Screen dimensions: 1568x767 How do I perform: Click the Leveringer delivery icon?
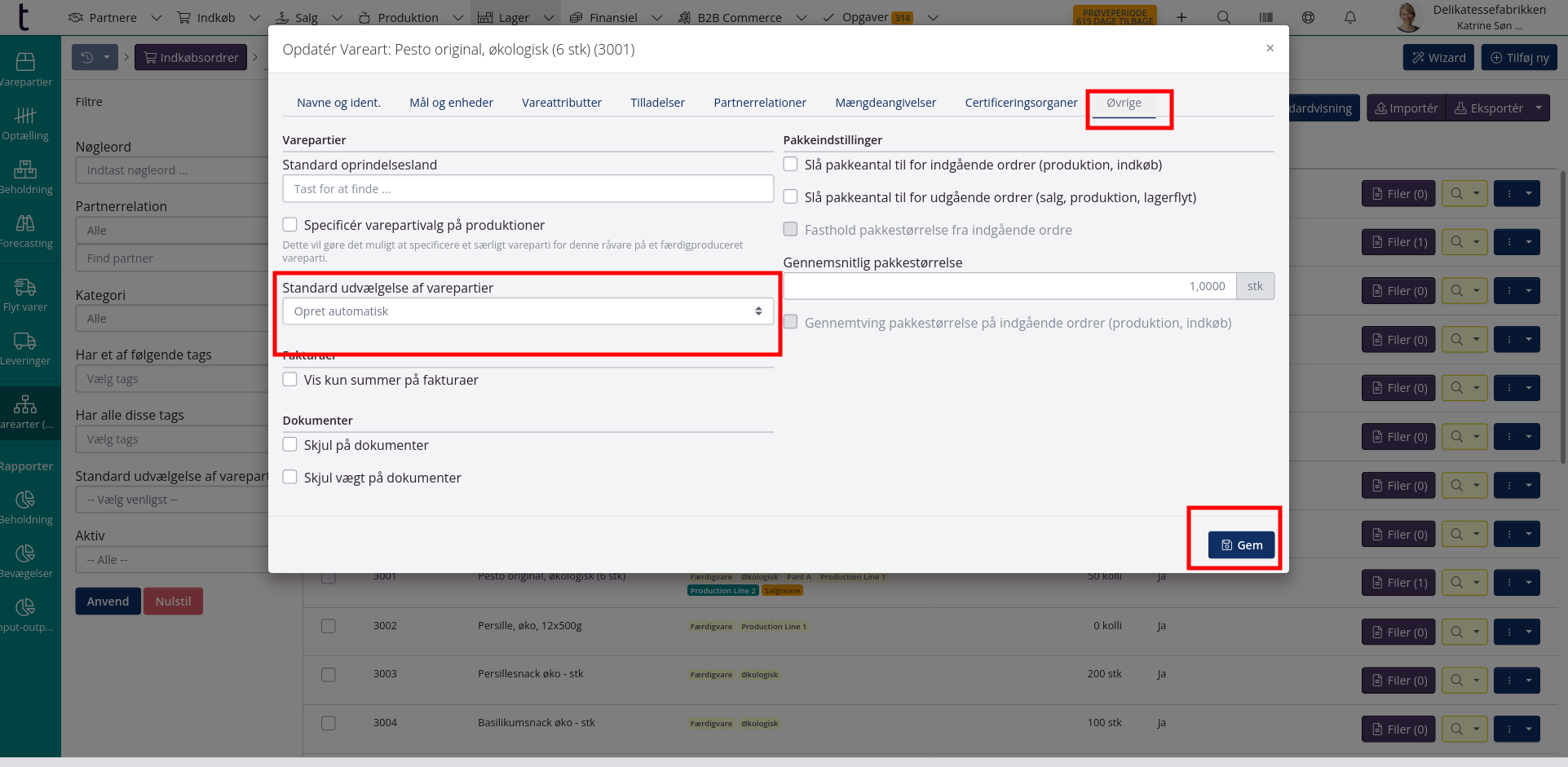pyautogui.click(x=25, y=341)
